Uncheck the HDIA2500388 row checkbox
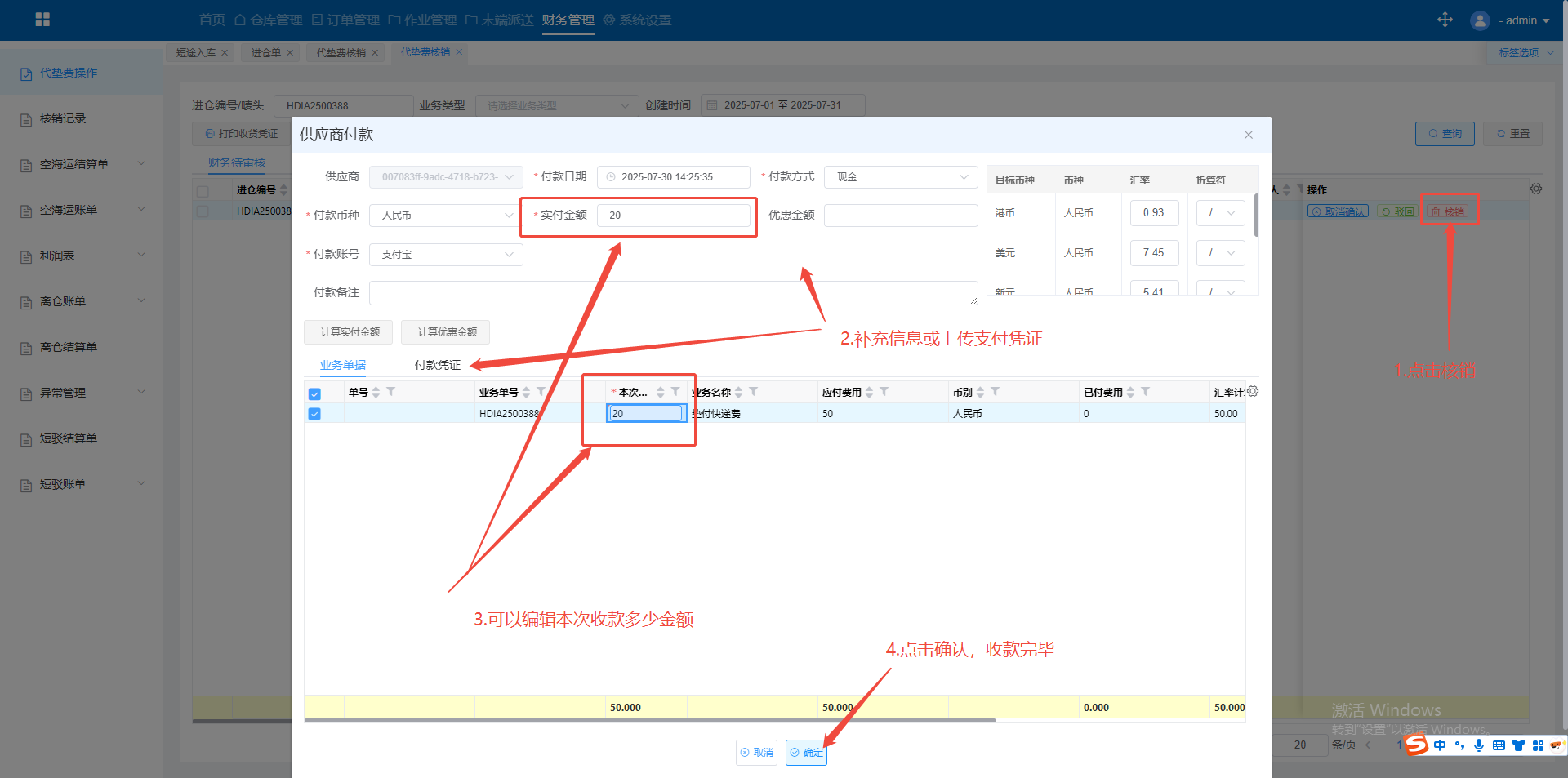This screenshot has width=1568, height=778. click(314, 414)
